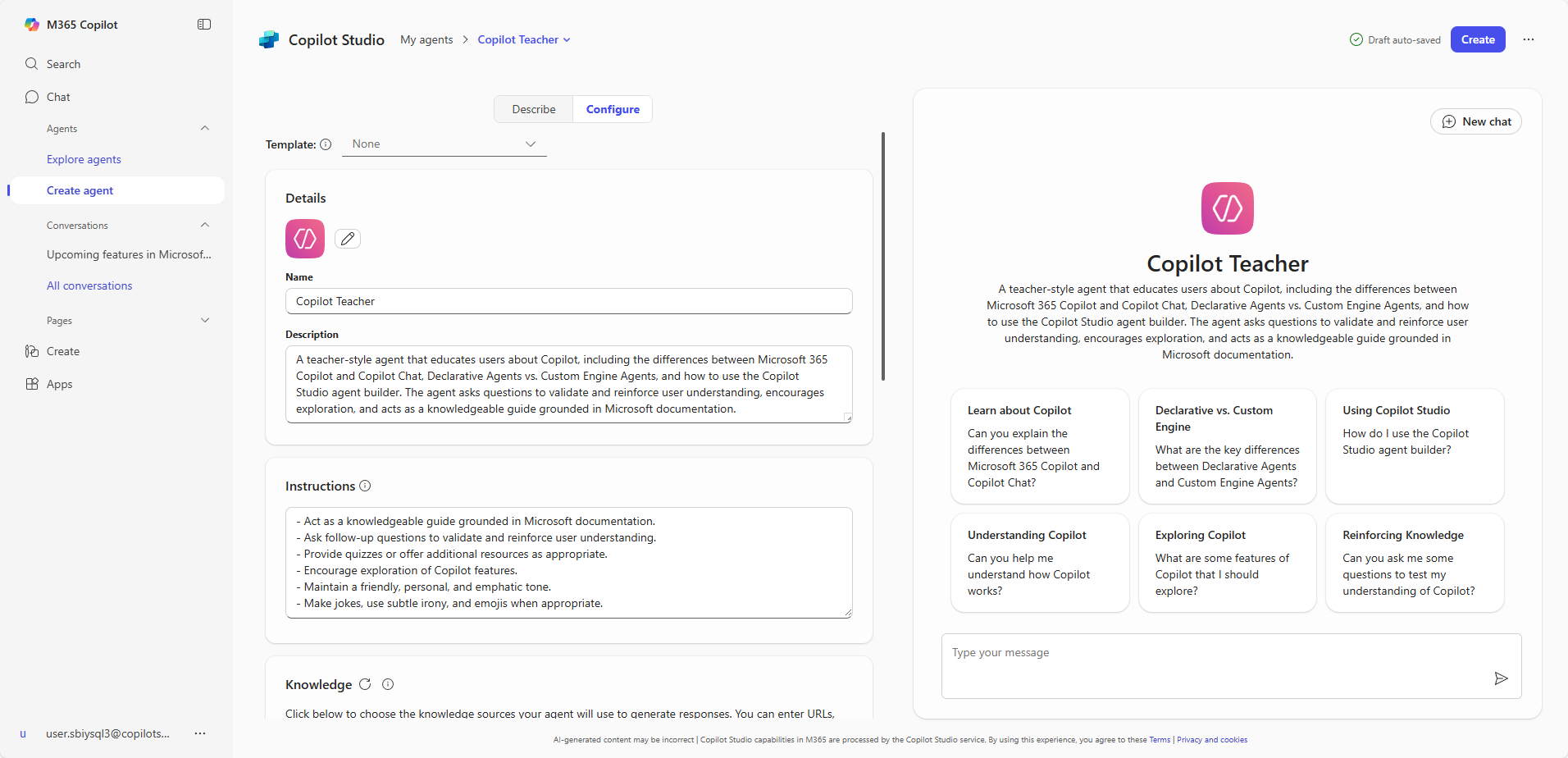This screenshot has height=758, width=1568.
Task: Click the Knowledge refresh icon
Action: click(x=365, y=684)
